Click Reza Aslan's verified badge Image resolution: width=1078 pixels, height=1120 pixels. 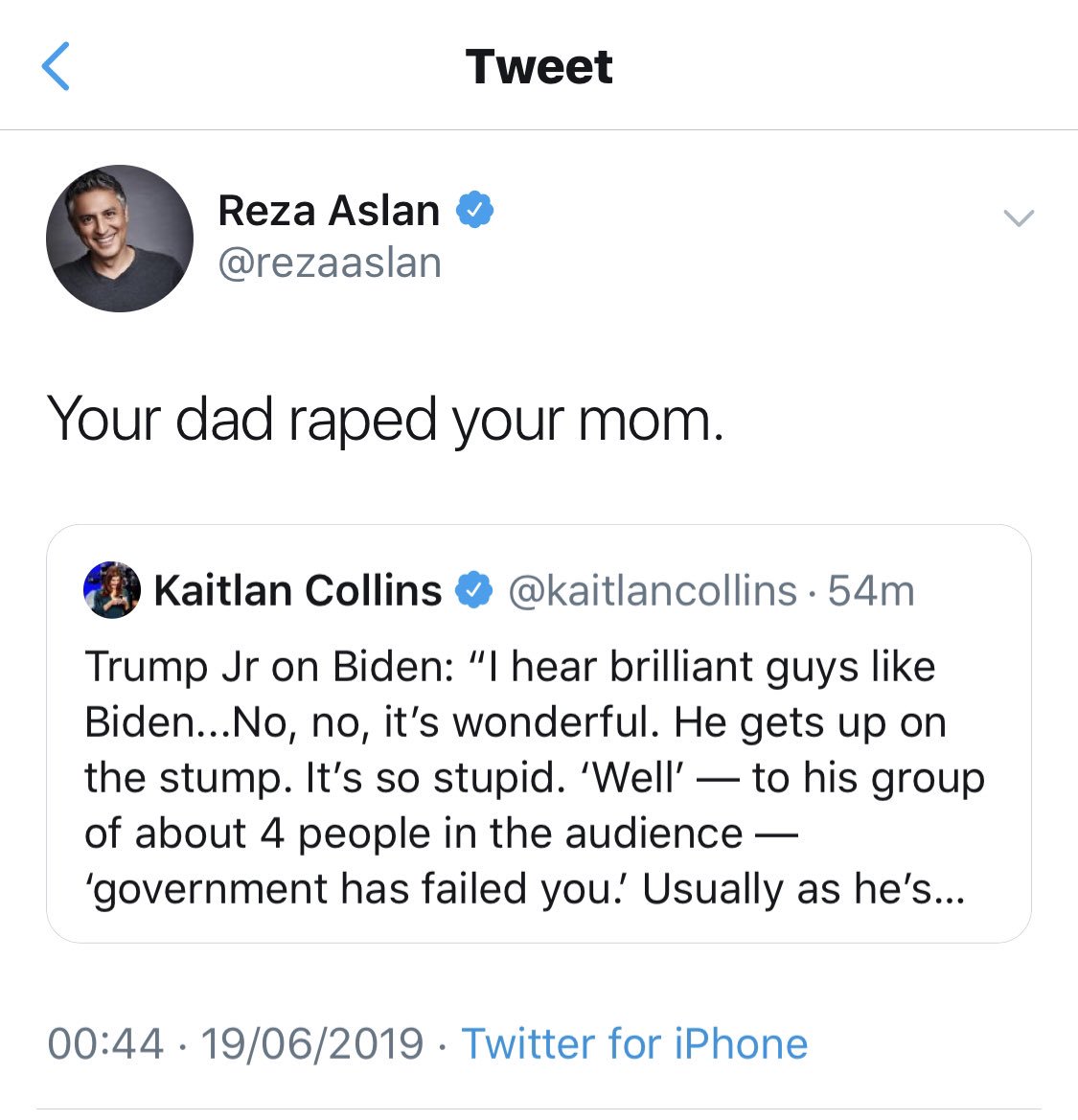coord(475,209)
